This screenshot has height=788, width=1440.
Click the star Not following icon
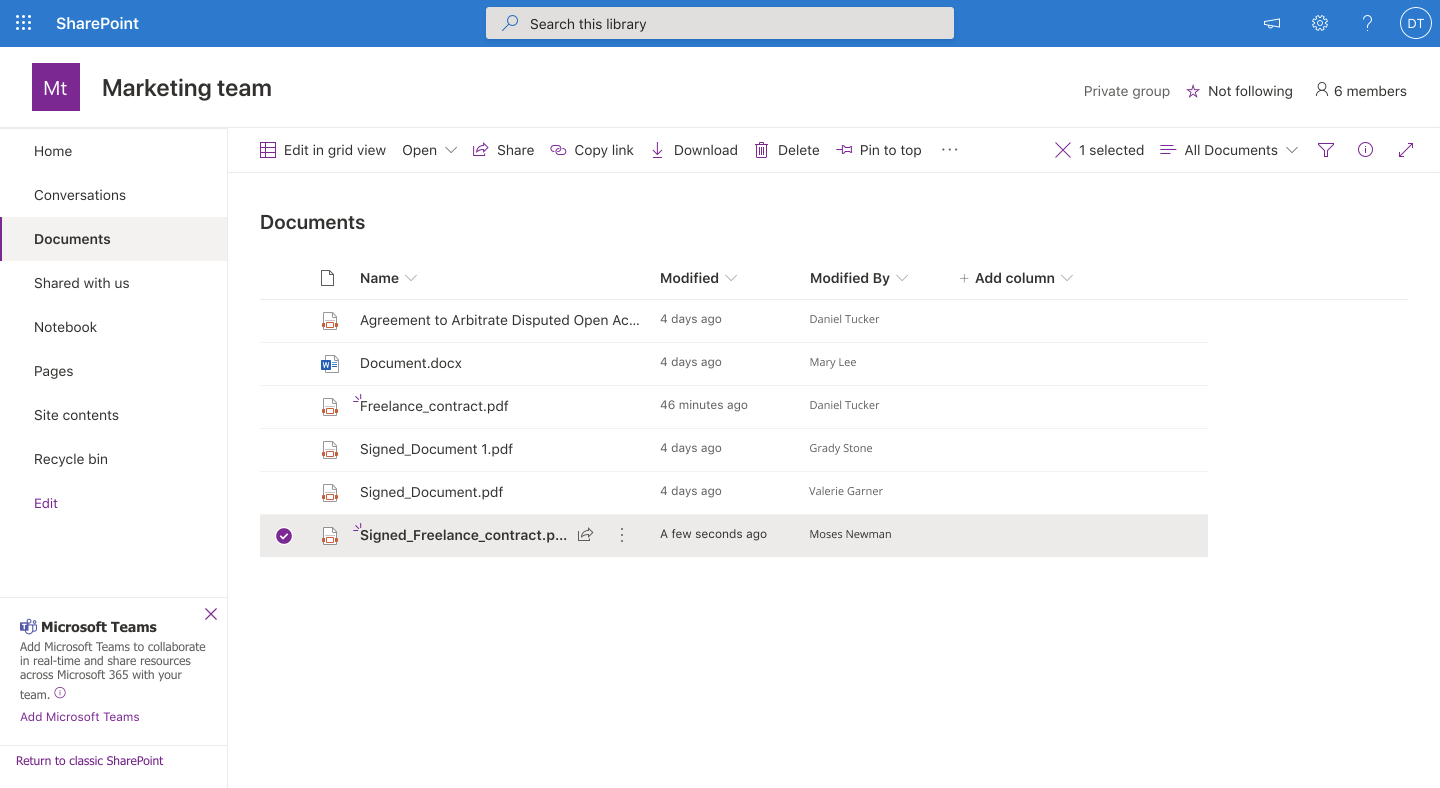pyautogui.click(x=1193, y=91)
